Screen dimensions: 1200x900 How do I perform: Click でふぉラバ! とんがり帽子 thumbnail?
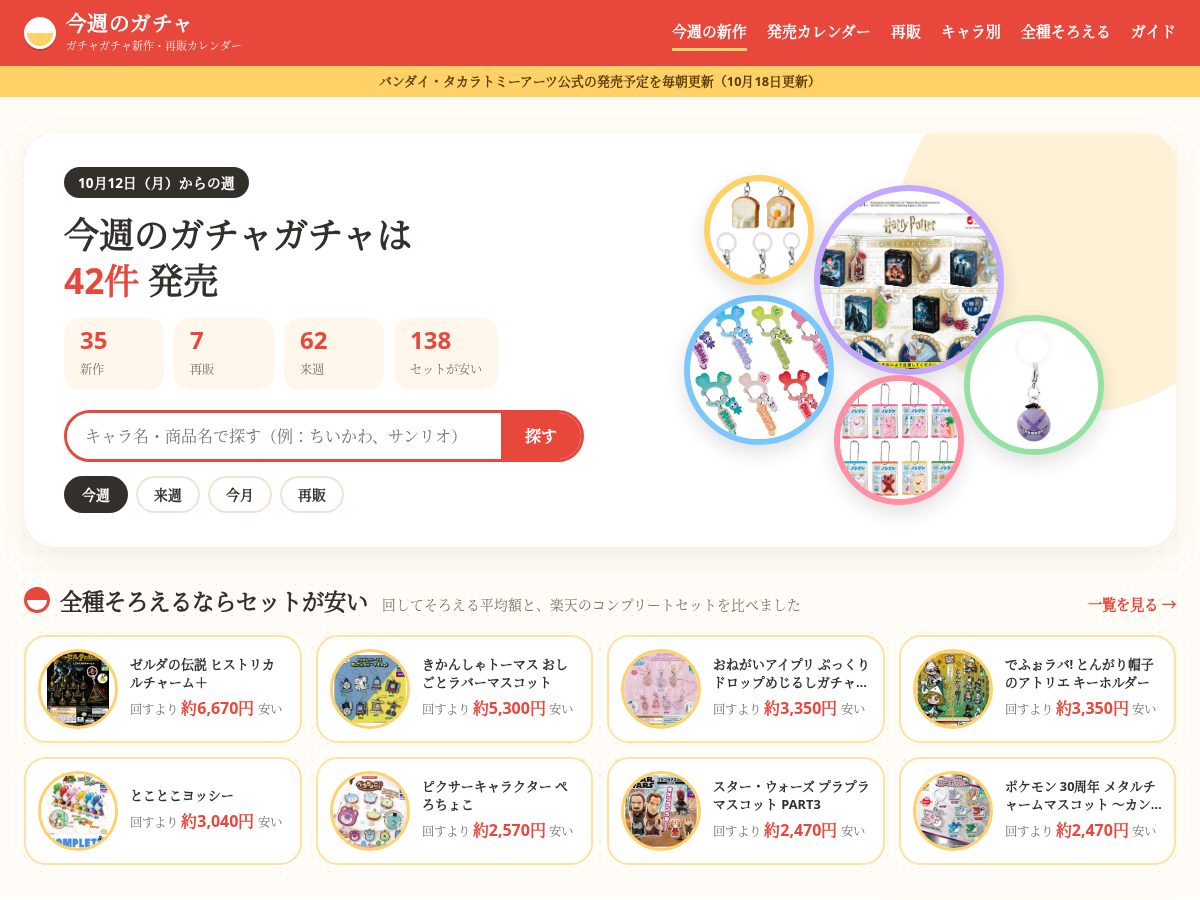[953, 689]
